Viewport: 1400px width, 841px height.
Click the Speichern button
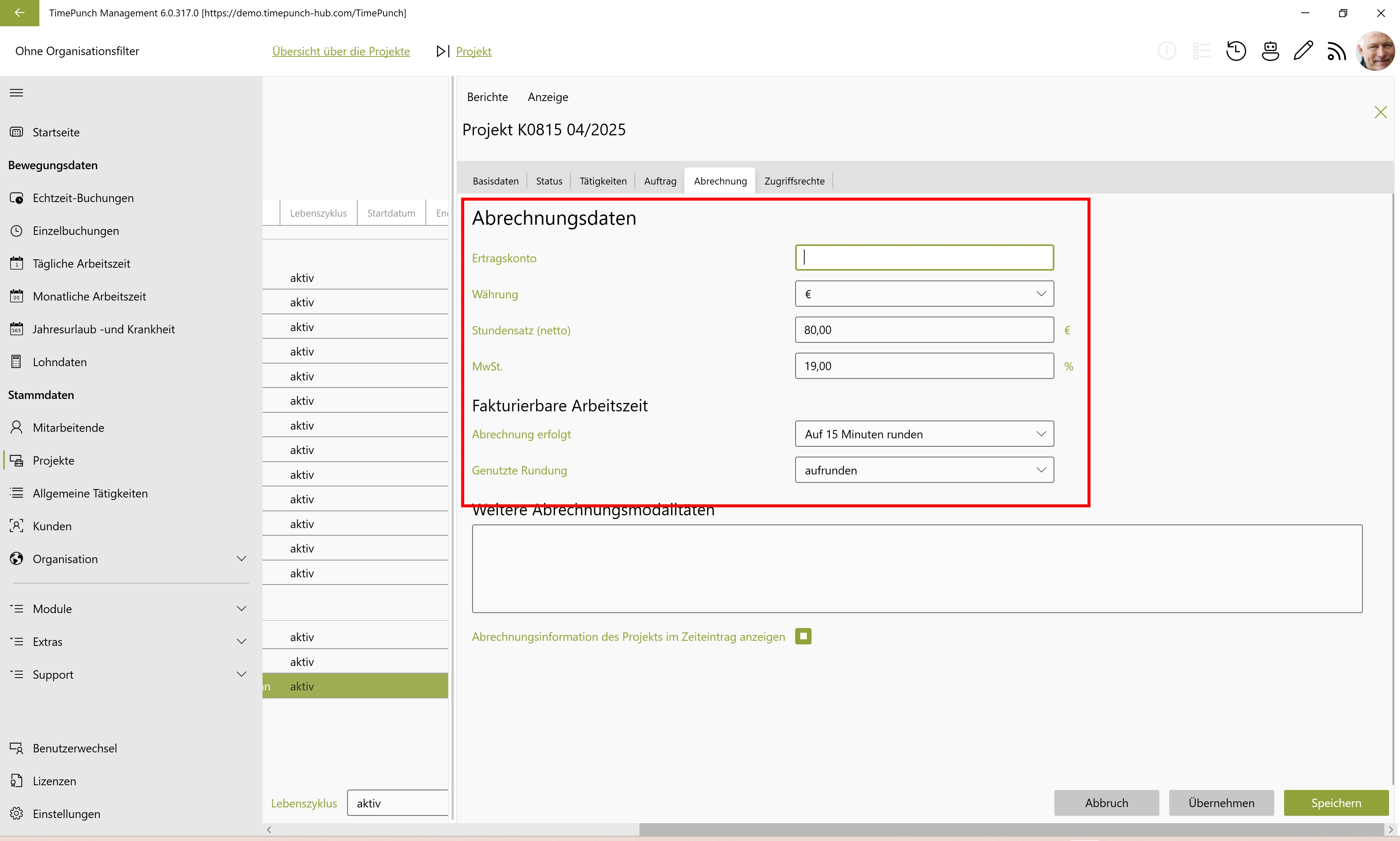pyautogui.click(x=1335, y=803)
